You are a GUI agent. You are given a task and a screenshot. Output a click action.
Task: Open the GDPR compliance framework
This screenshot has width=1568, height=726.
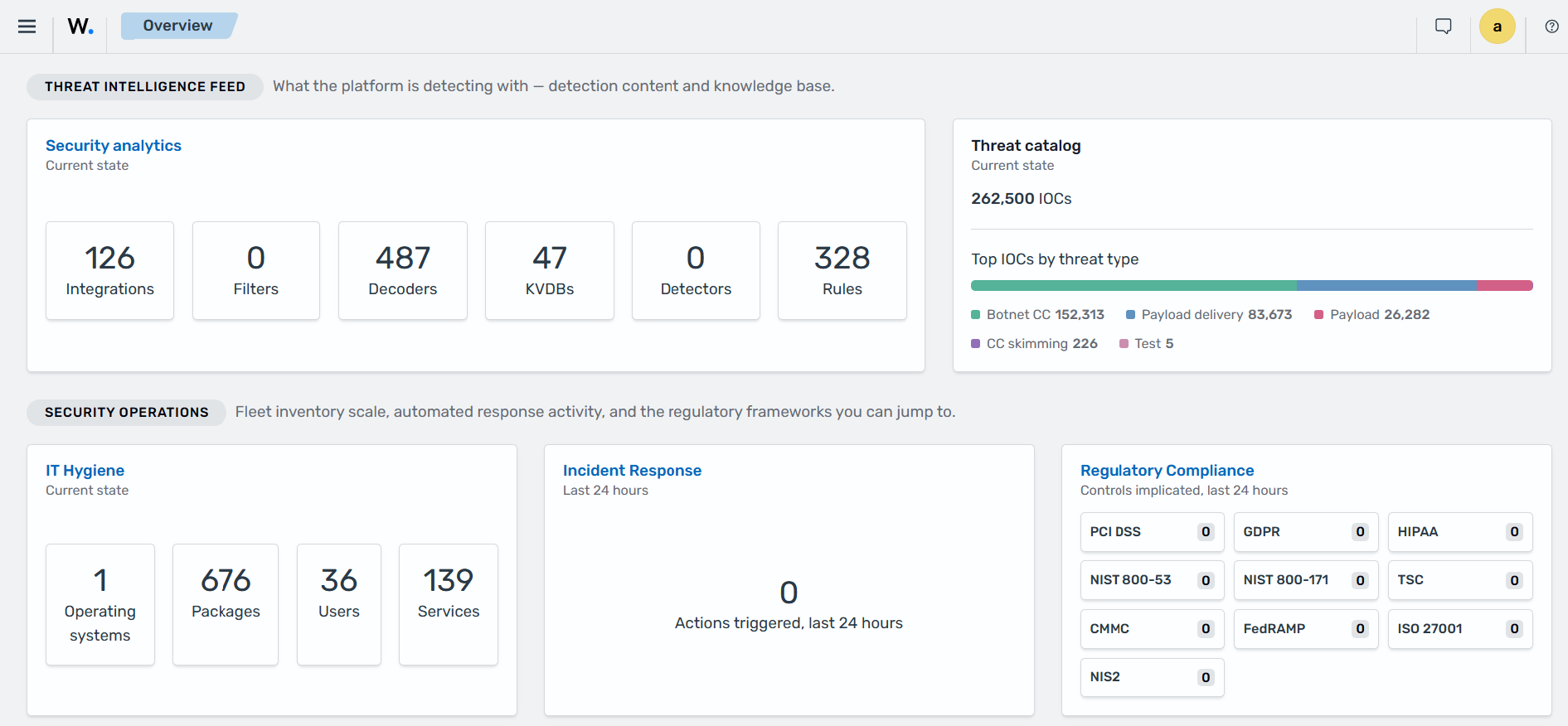click(1306, 532)
